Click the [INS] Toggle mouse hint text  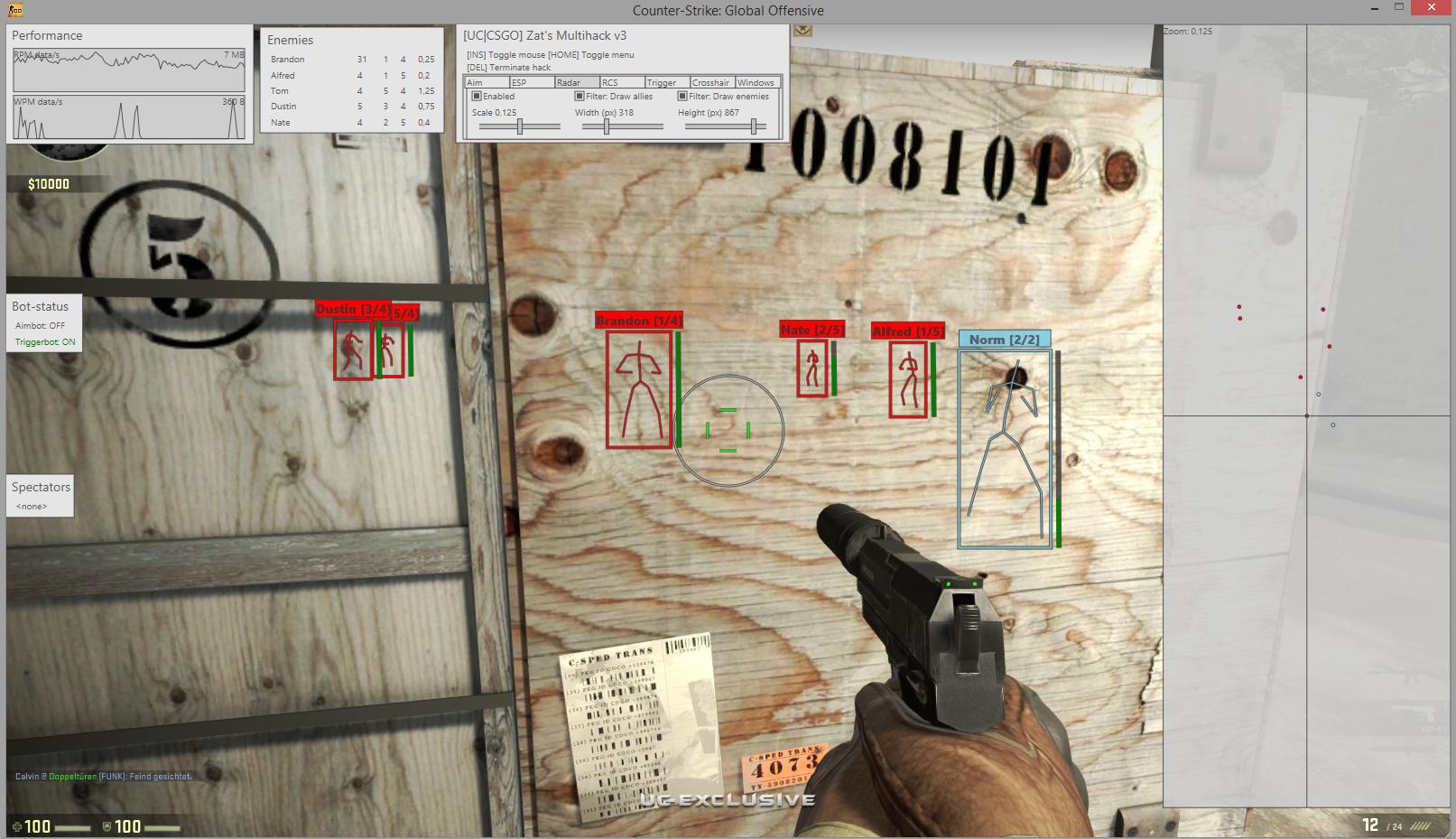[x=505, y=55]
